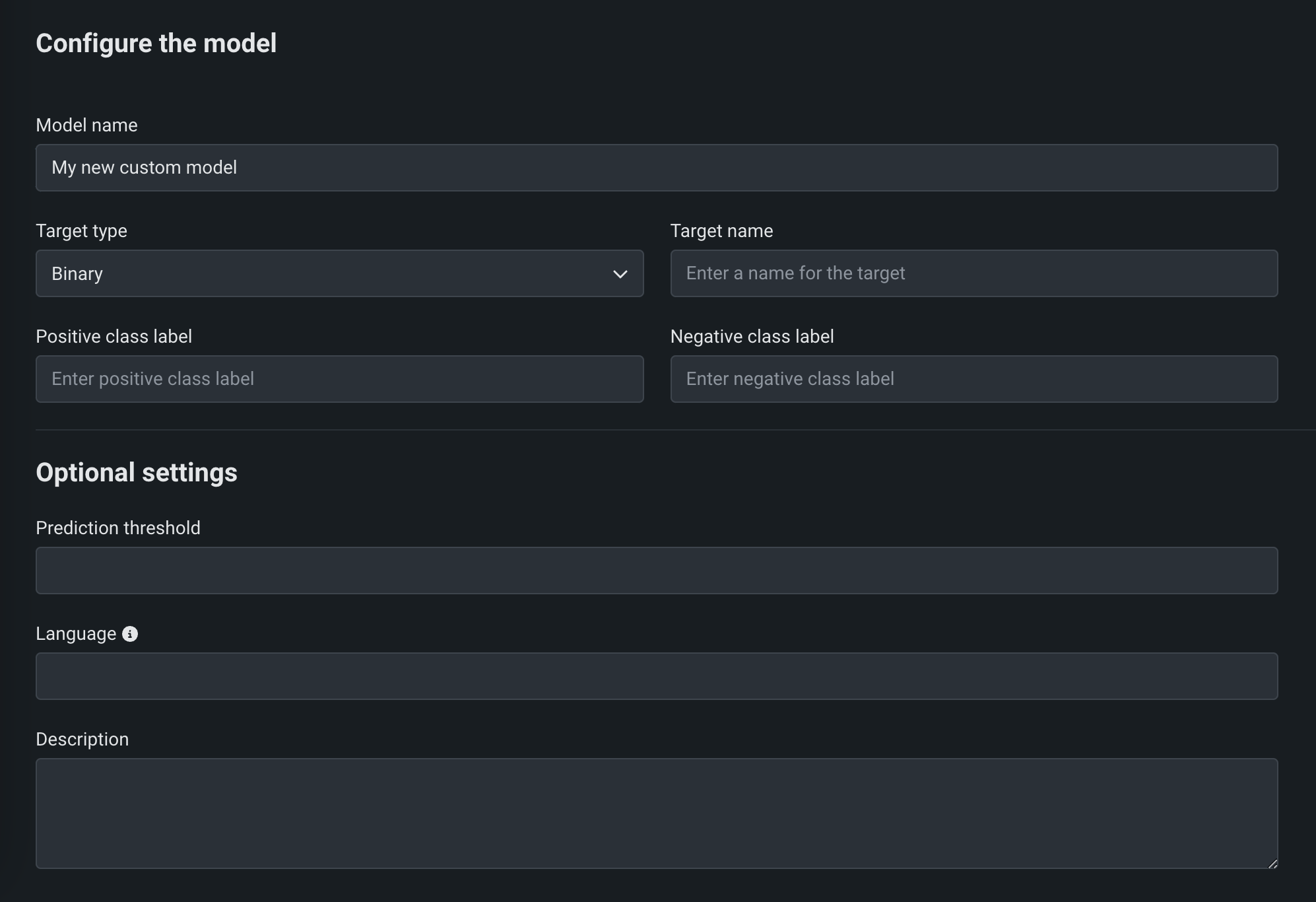Click the Description textarea resize handle
Screen dimensions: 1316x902
[x=1272, y=863]
